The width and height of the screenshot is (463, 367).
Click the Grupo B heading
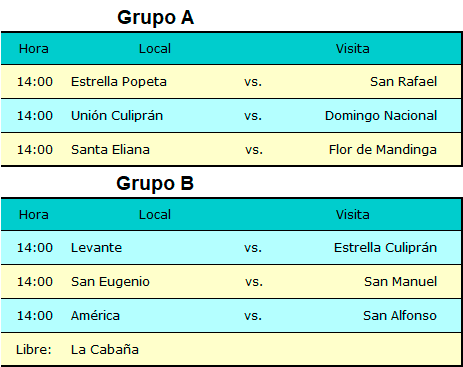click(x=155, y=183)
